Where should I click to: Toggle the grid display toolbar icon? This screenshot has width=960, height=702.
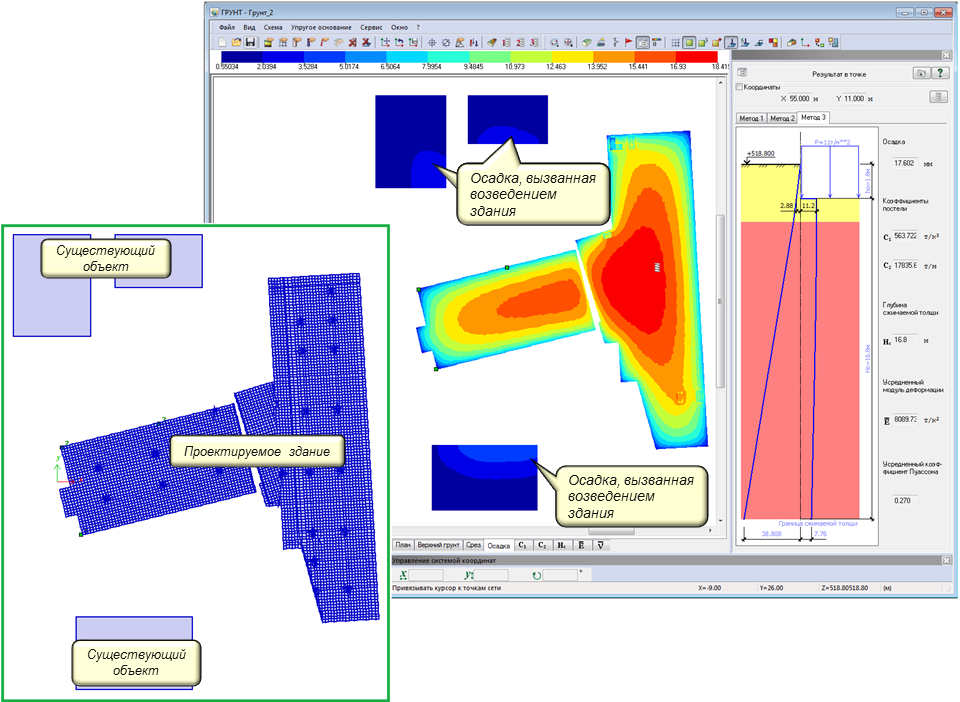coord(675,43)
